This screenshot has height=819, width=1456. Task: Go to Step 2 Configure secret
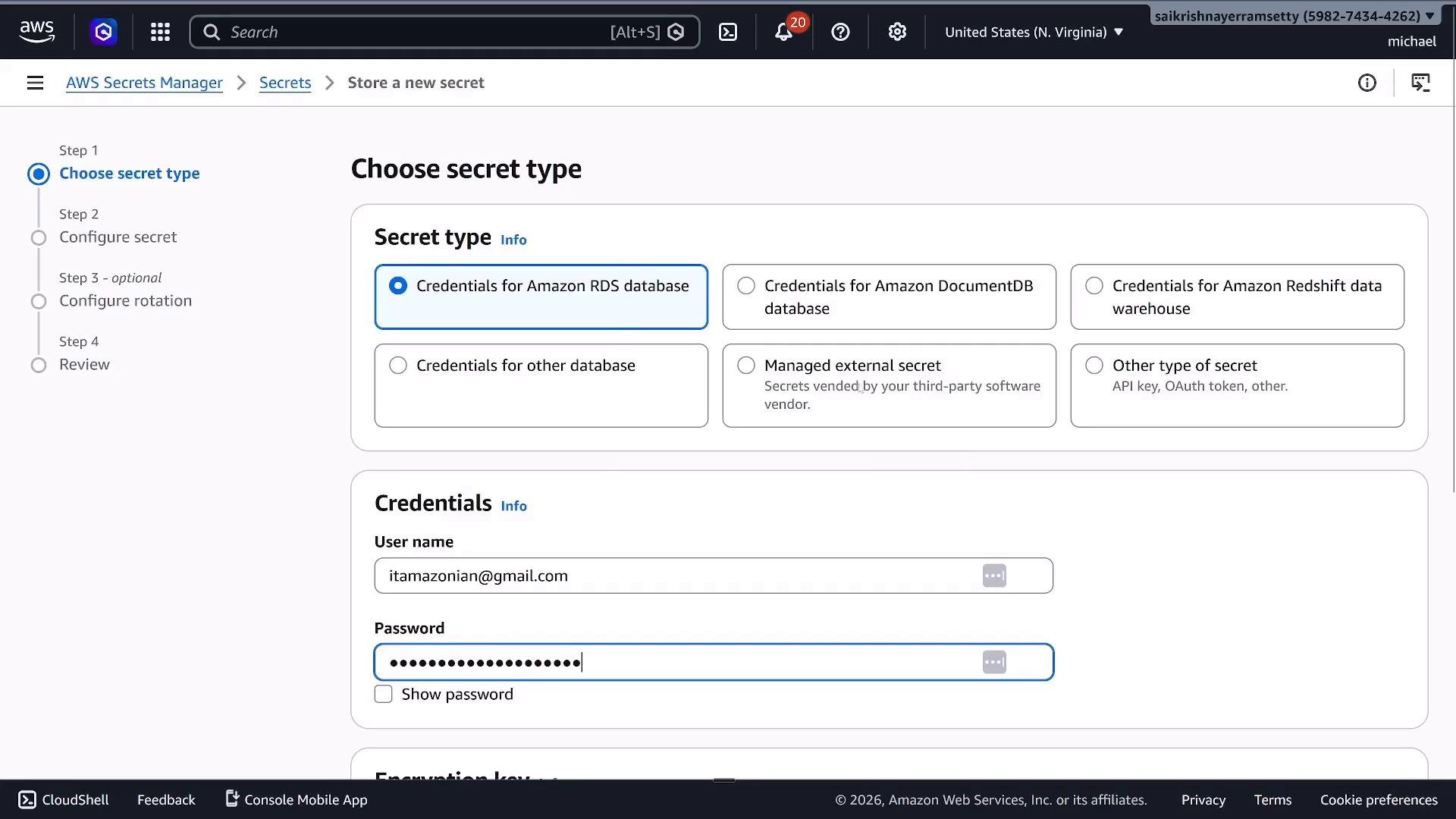[118, 237]
